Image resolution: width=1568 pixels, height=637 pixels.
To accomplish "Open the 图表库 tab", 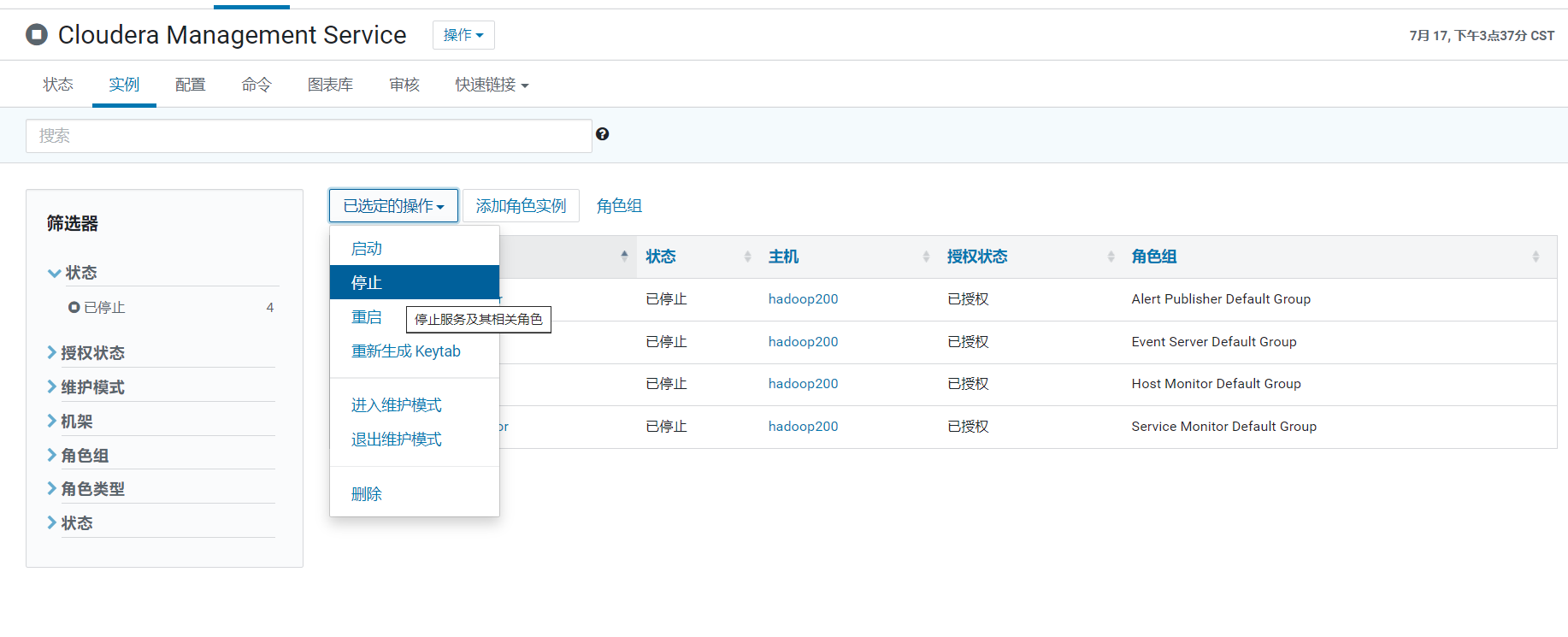I will coord(330,85).
